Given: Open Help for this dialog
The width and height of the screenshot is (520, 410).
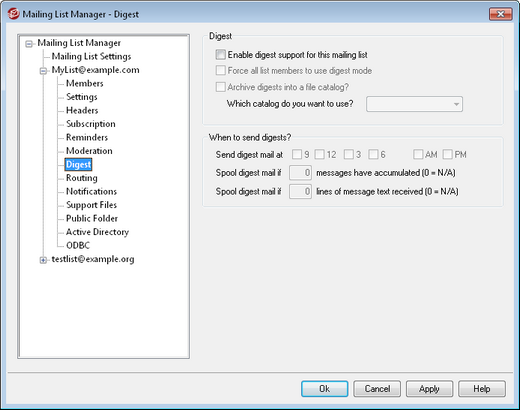Looking at the screenshot, I should click(x=482, y=389).
